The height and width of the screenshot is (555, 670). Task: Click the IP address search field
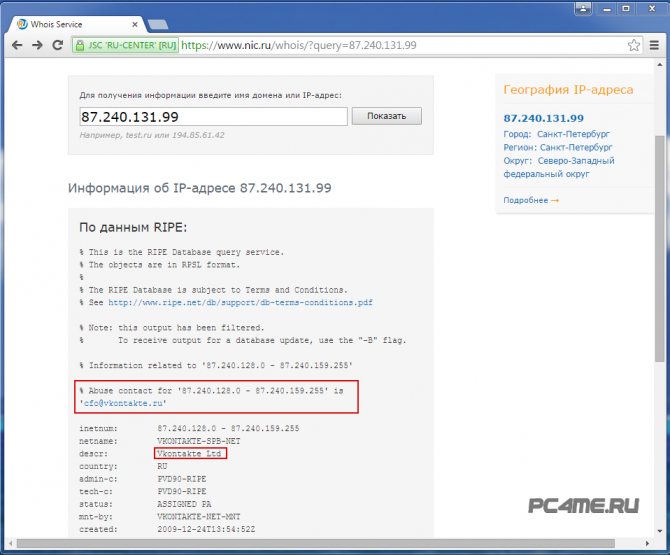click(x=213, y=116)
